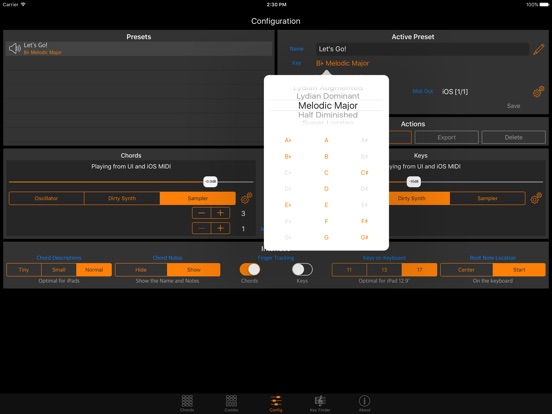Click the Chords volume slider handle

coord(211,182)
